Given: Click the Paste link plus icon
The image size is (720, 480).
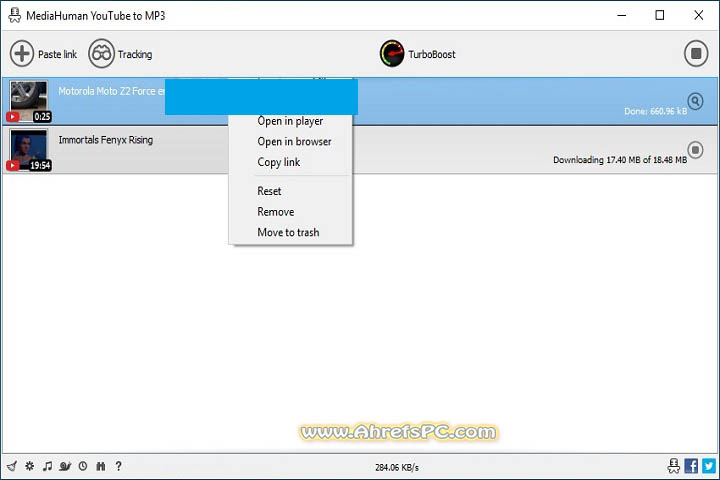Looking at the screenshot, I should coord(22,54).
